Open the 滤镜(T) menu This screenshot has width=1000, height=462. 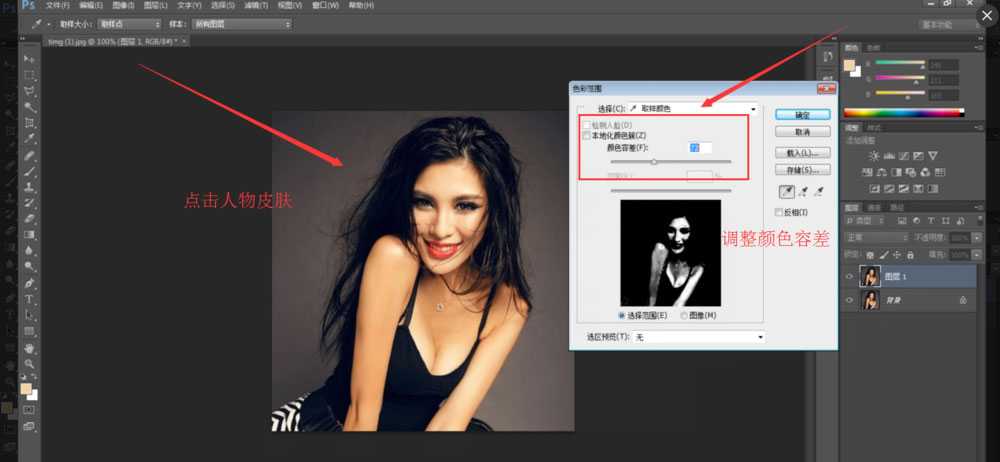[x=256, y=5]
